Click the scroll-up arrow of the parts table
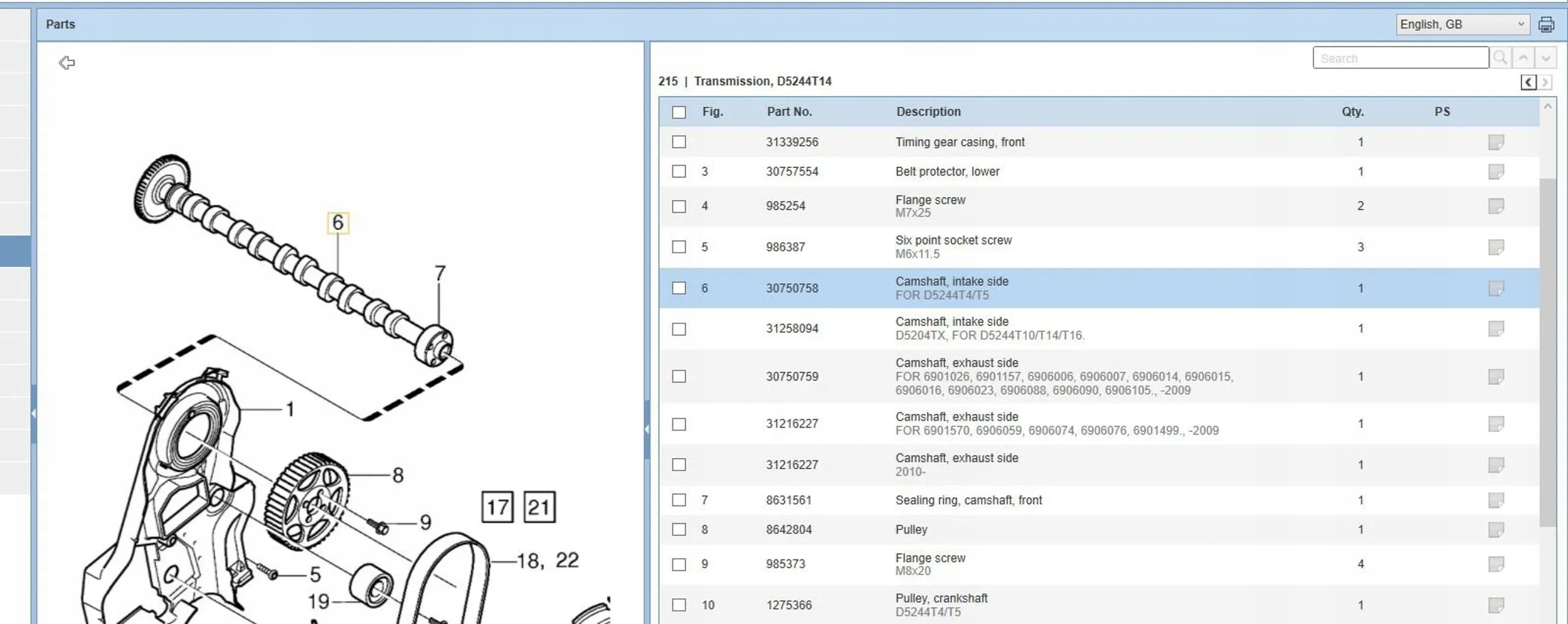This screenshot has width=1568, height=624. click(1547, 107)
